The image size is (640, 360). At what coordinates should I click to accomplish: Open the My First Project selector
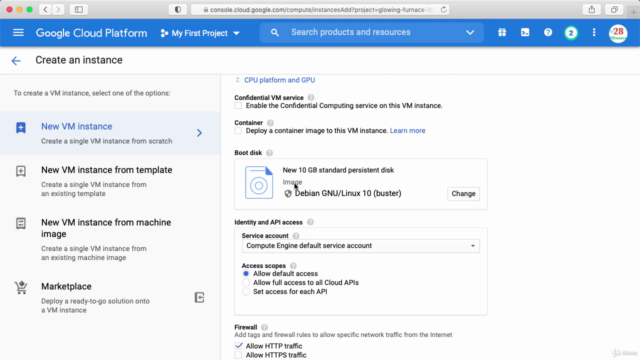(200, 33)
